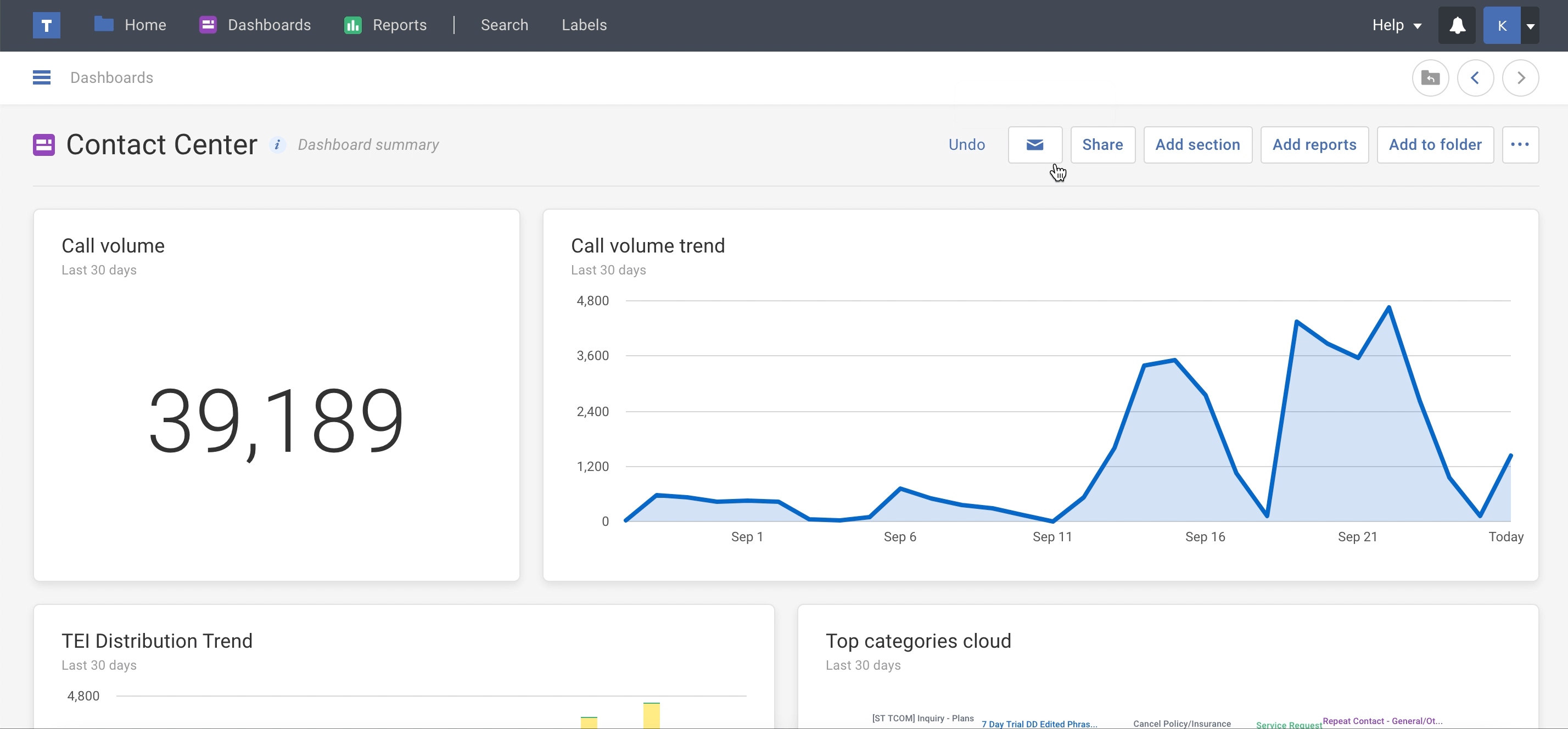Viewport: 1568px width, 729px height.
Task: Open the Labels nav item
Action: point(584,26)
